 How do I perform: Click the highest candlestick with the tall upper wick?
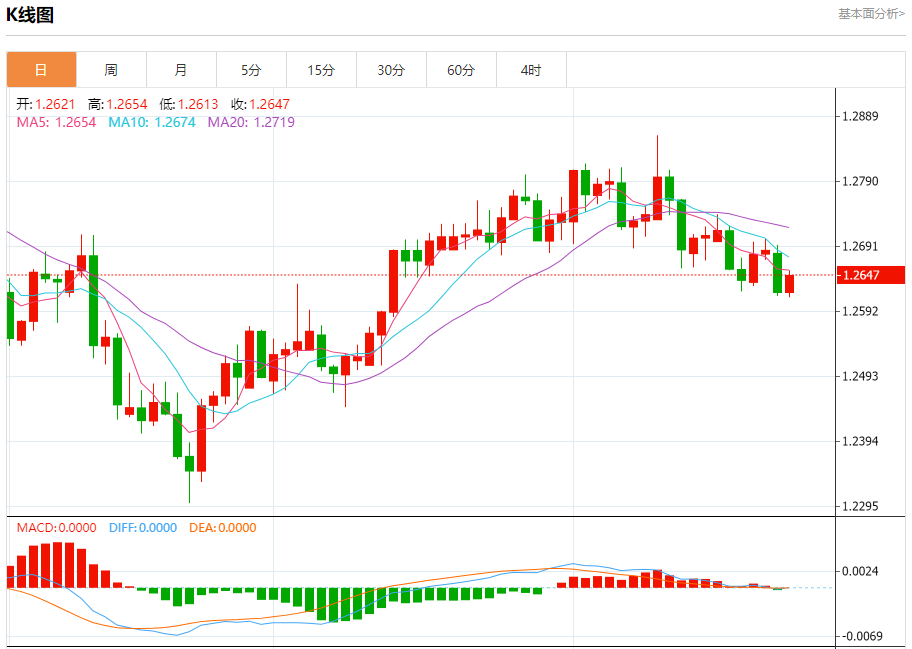click(657, 178)
